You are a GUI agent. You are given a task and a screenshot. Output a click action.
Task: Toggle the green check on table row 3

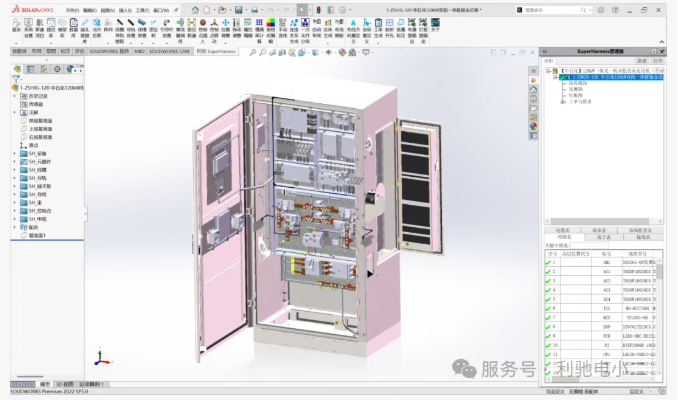click(548, 281)
